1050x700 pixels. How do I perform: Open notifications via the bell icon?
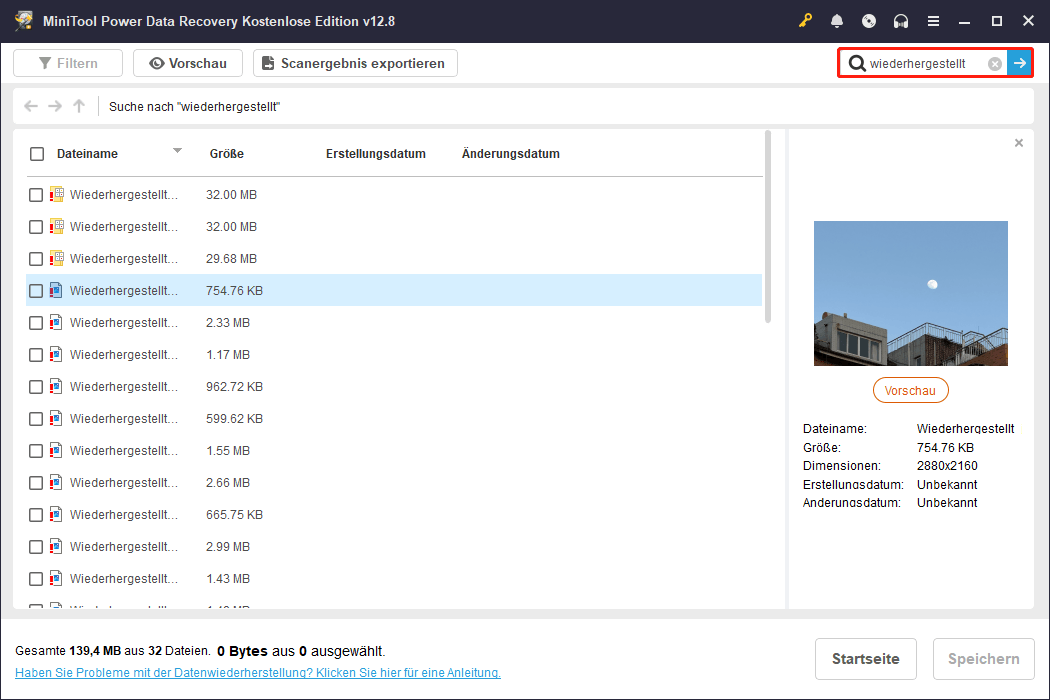tap(837, 20)
